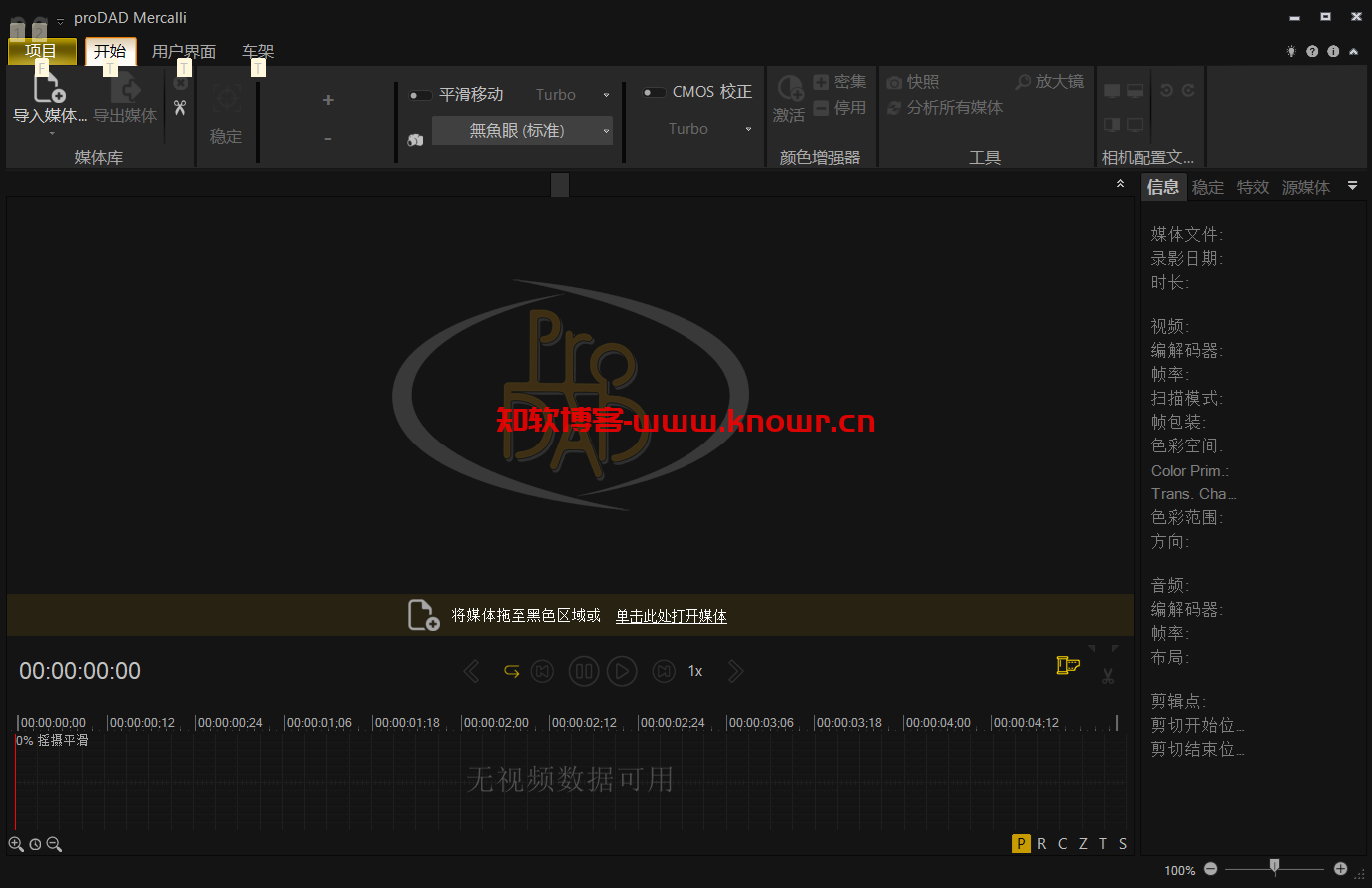This screenshot has height=888, width=1372.
Task: Open the Rack (车架) ribbon tab
Action: click(x=258, y=52)
